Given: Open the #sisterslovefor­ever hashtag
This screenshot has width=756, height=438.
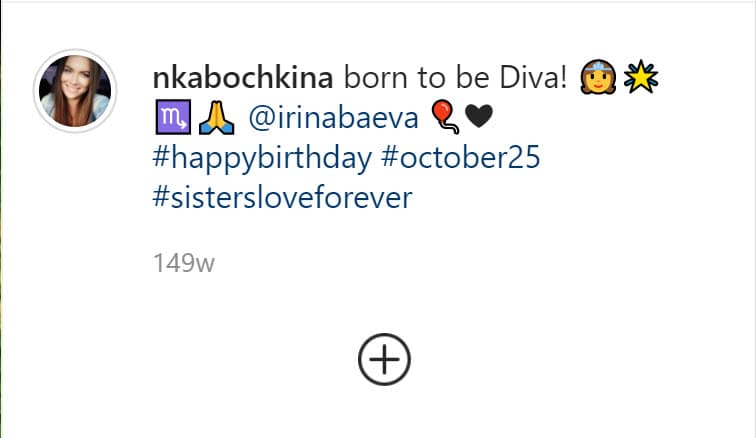Looking at the screenshot, I should 283,198.
